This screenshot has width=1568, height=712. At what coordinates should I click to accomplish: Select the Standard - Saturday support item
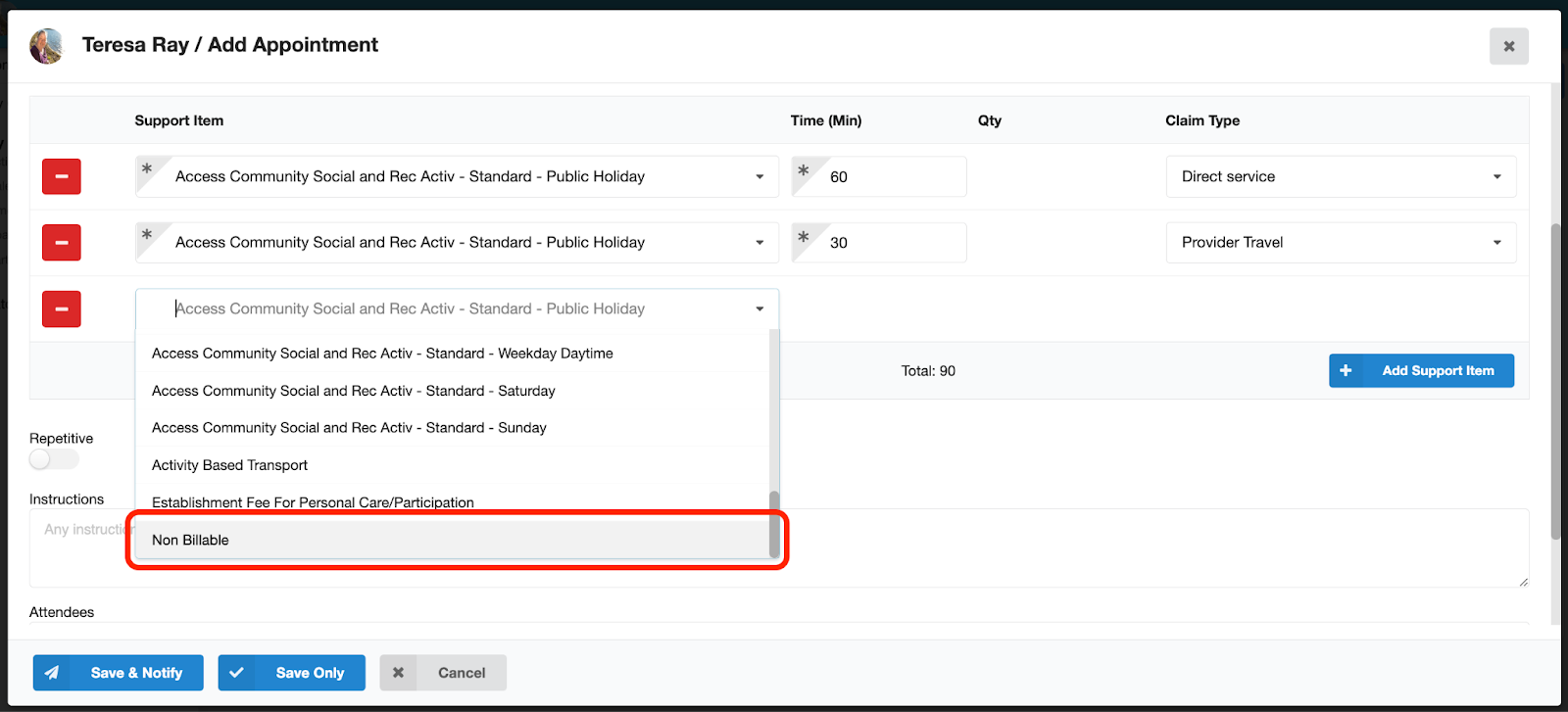click(x=354, y=391)
